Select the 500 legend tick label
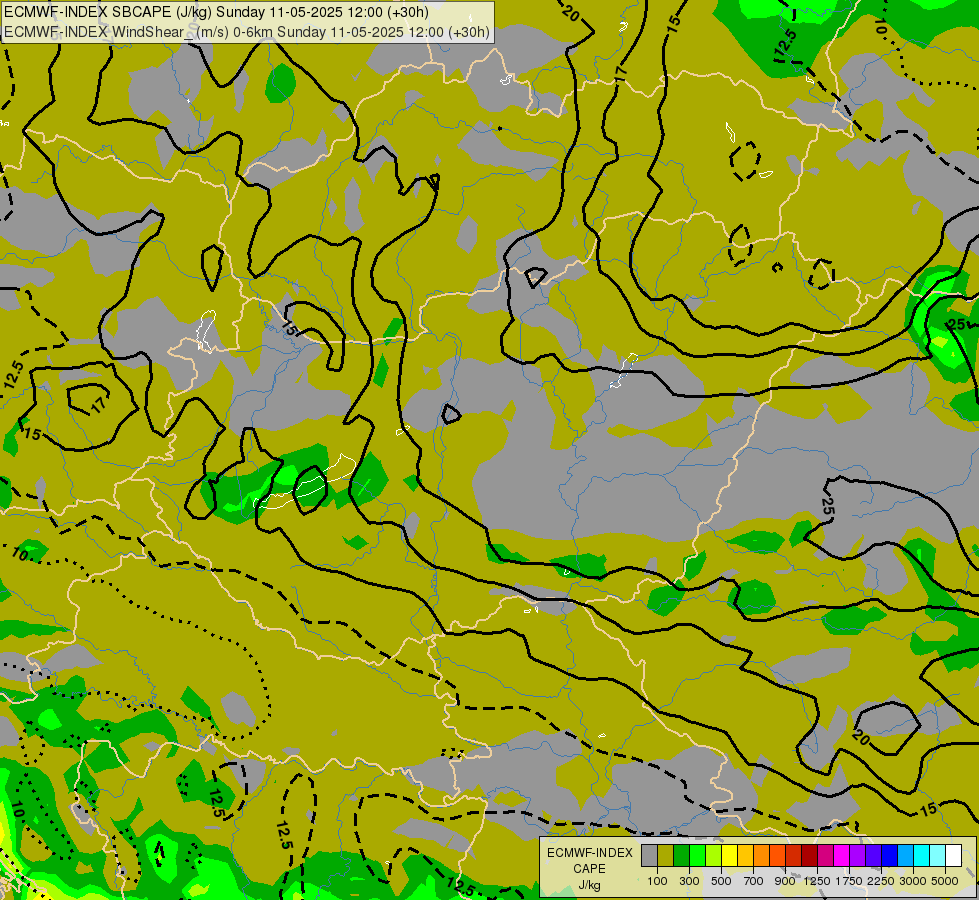 point(721,881)
